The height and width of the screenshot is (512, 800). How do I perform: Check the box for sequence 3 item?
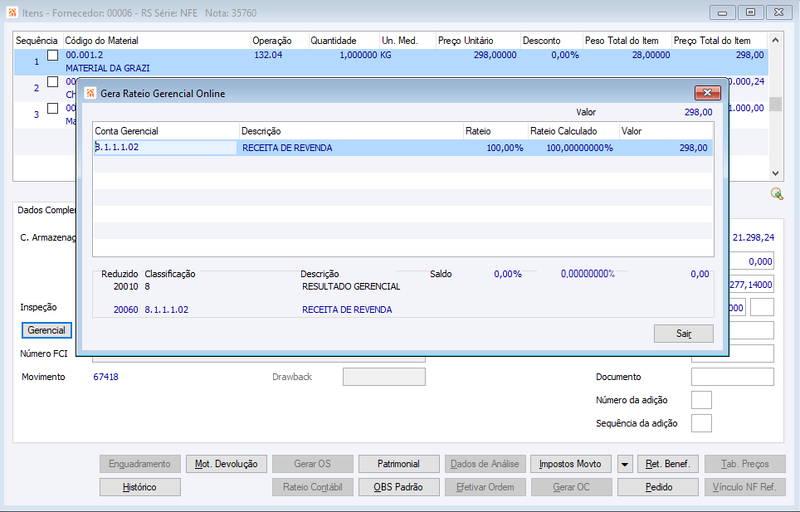click(53, 108)
